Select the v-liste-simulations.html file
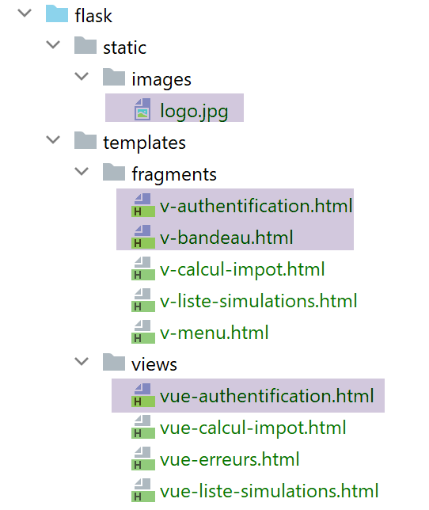 (258, 301)
